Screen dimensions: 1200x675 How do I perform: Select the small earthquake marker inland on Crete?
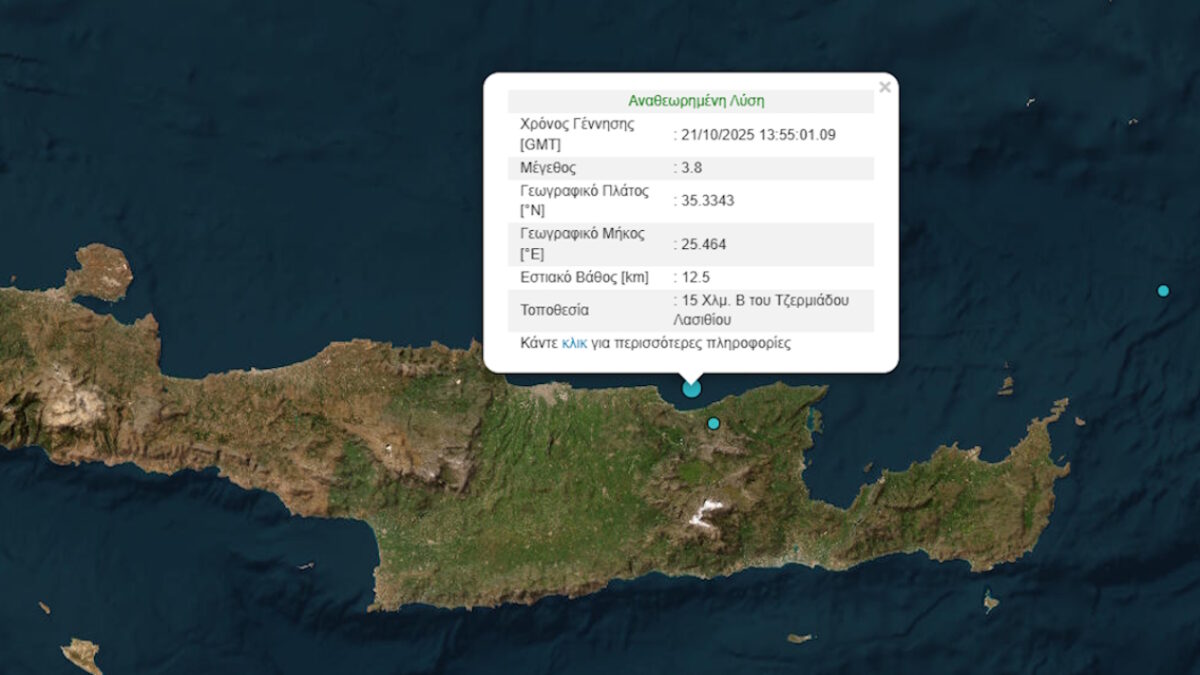[713, 424]
